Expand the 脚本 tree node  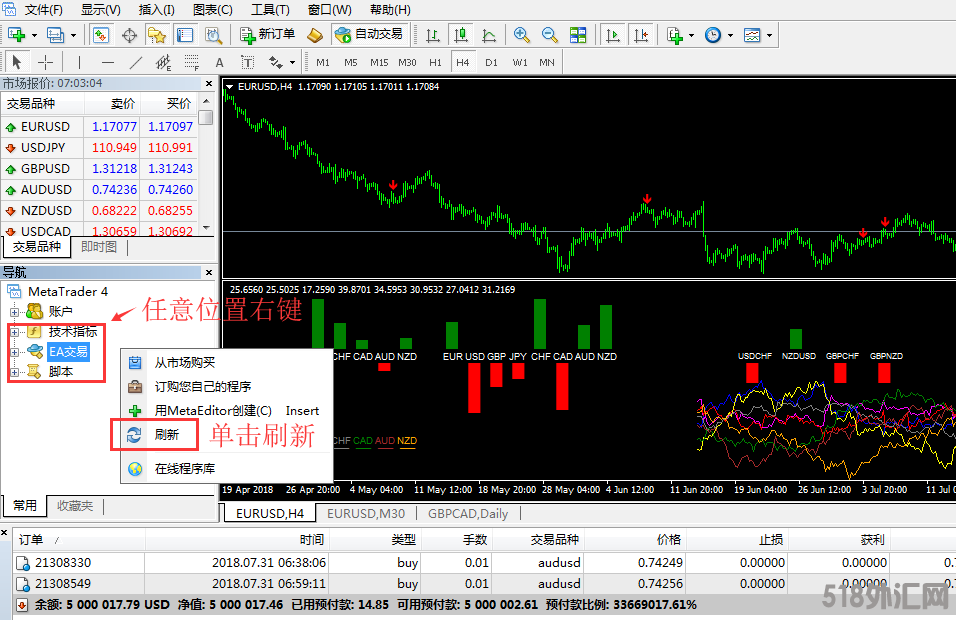click(14, 372)
